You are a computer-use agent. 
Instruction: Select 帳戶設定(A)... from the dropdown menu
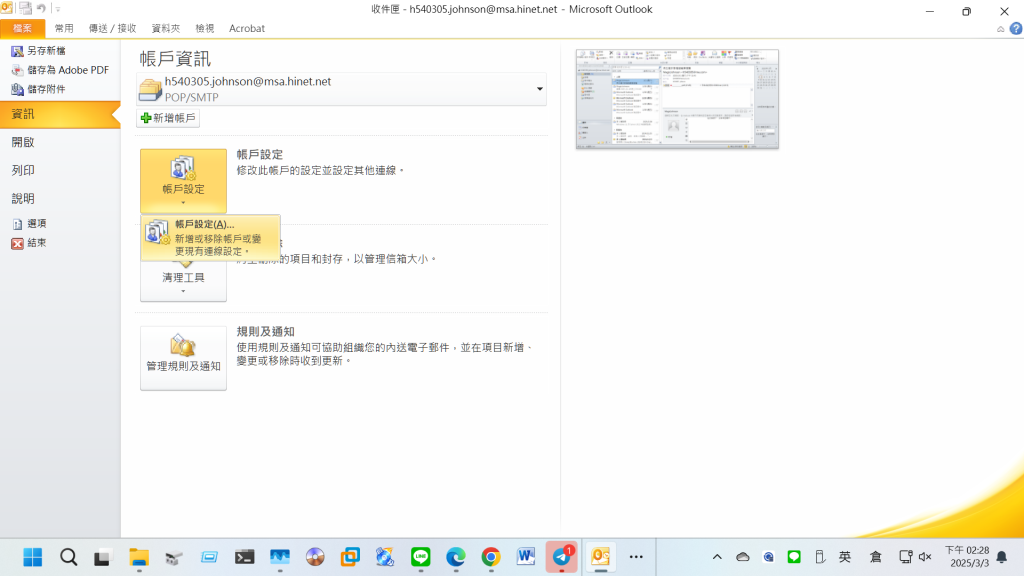[x=204, y=225]
